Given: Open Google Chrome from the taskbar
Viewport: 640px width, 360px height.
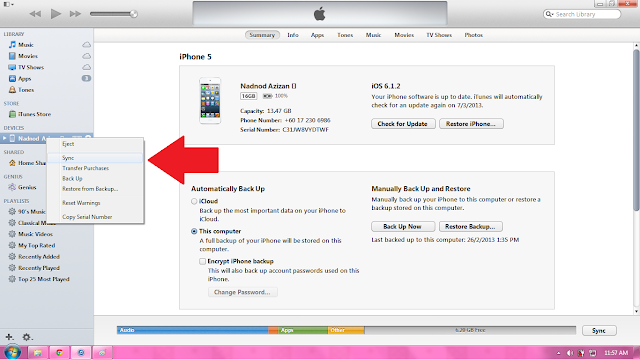Looking at the screenshot, I should [60, 353].
